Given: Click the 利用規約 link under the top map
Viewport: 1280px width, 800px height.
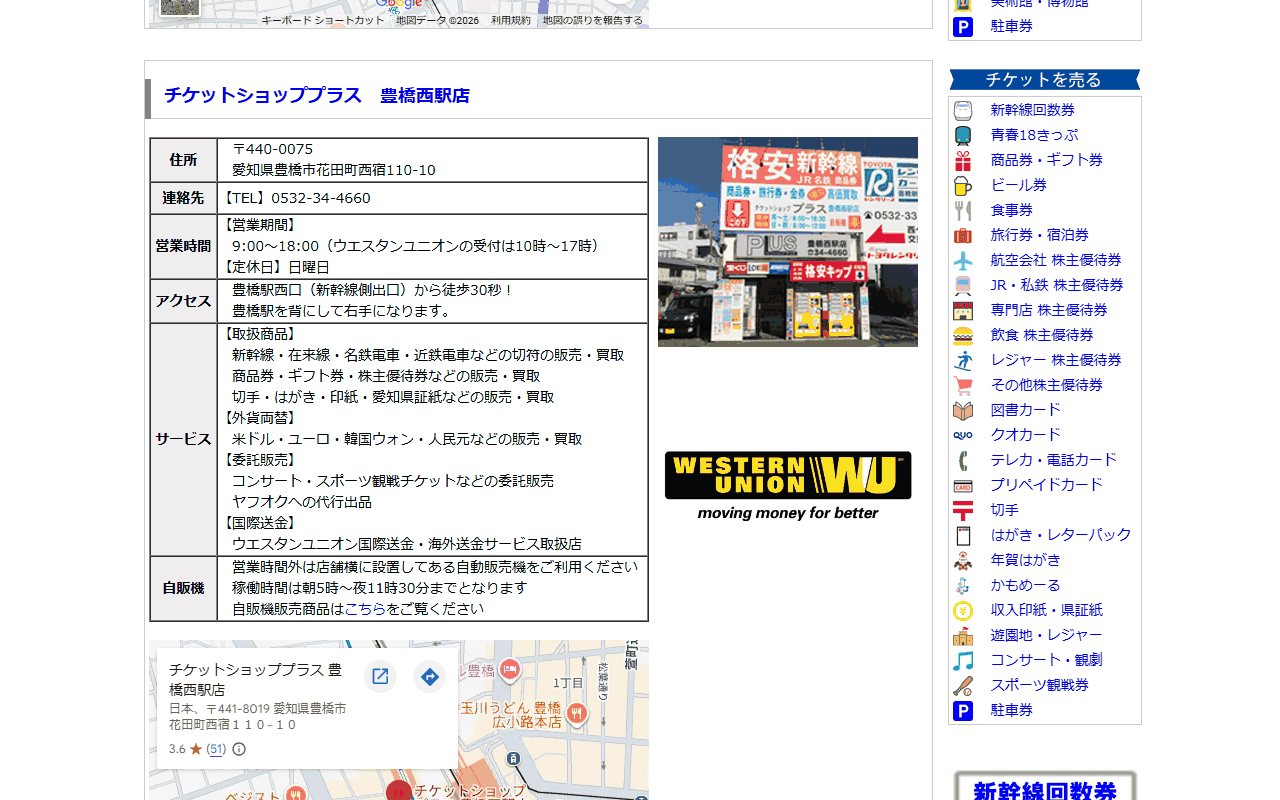Looking at the screenshot, I should pos(510,20).
